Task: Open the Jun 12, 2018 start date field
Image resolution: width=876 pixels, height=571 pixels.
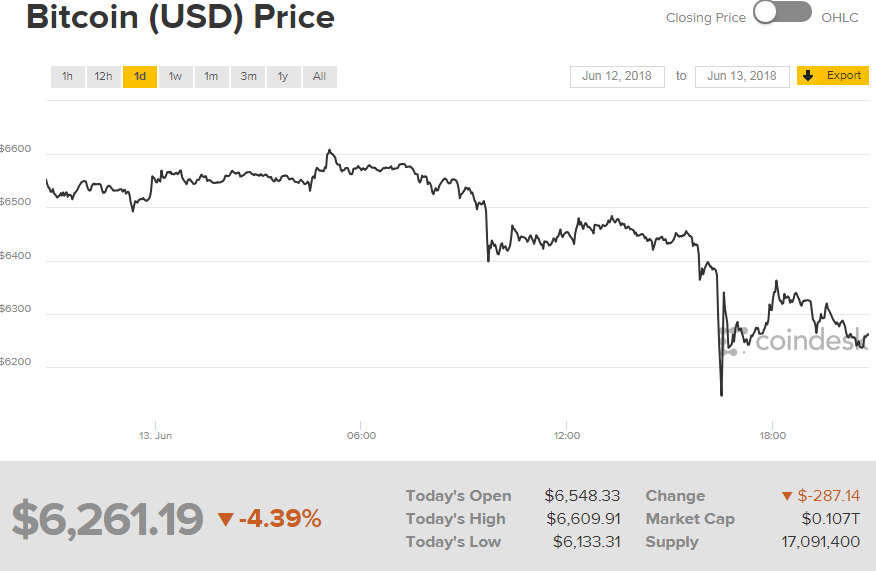Action: pyautogui.click(x=617, y=77)
